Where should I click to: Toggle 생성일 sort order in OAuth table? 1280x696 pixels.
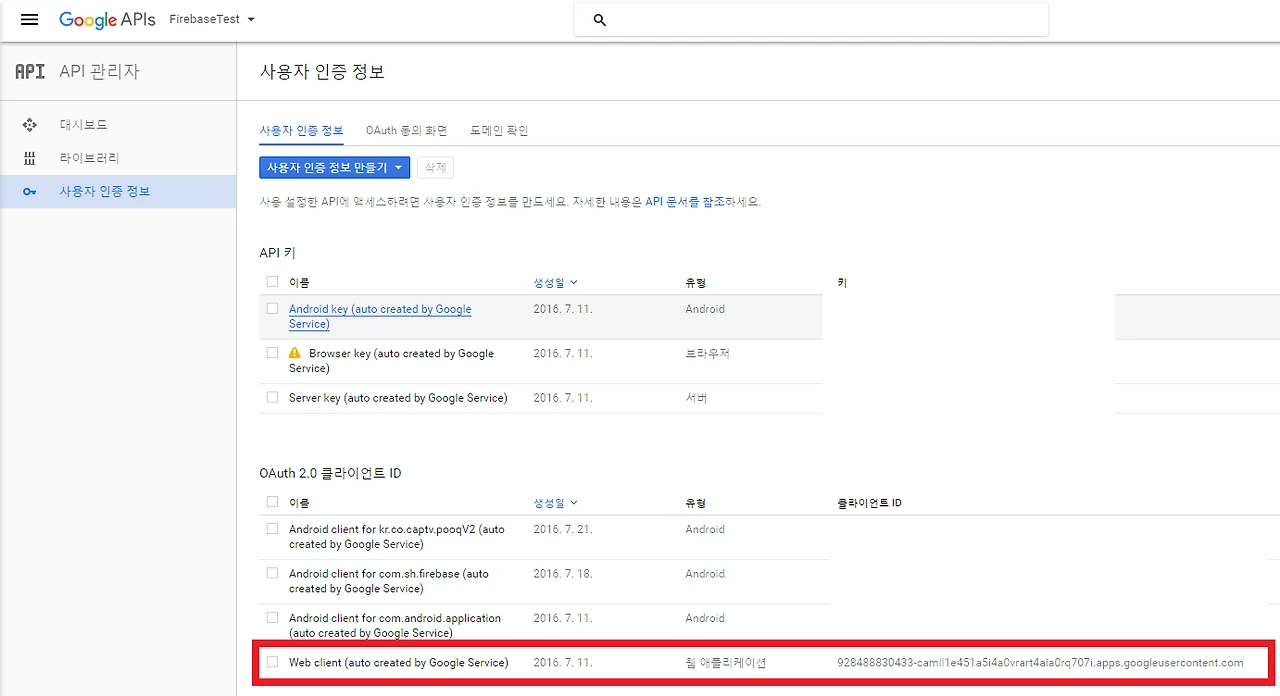coord(556,502)
